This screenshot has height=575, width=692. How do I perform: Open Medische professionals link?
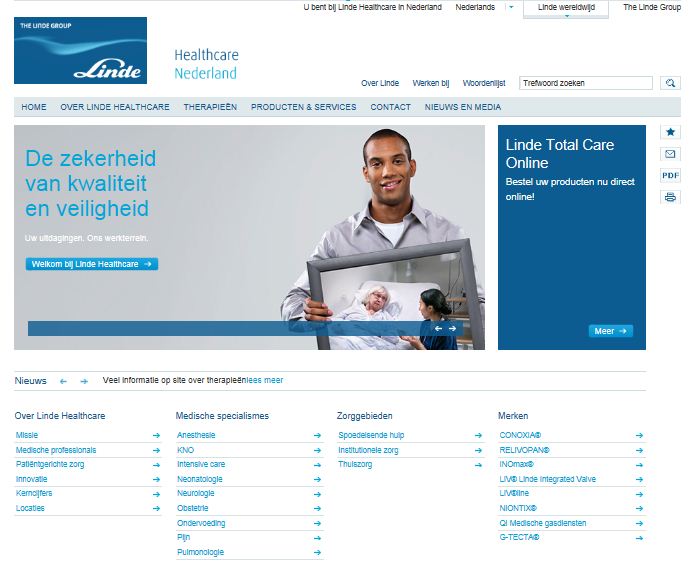[x=56, y=450]
